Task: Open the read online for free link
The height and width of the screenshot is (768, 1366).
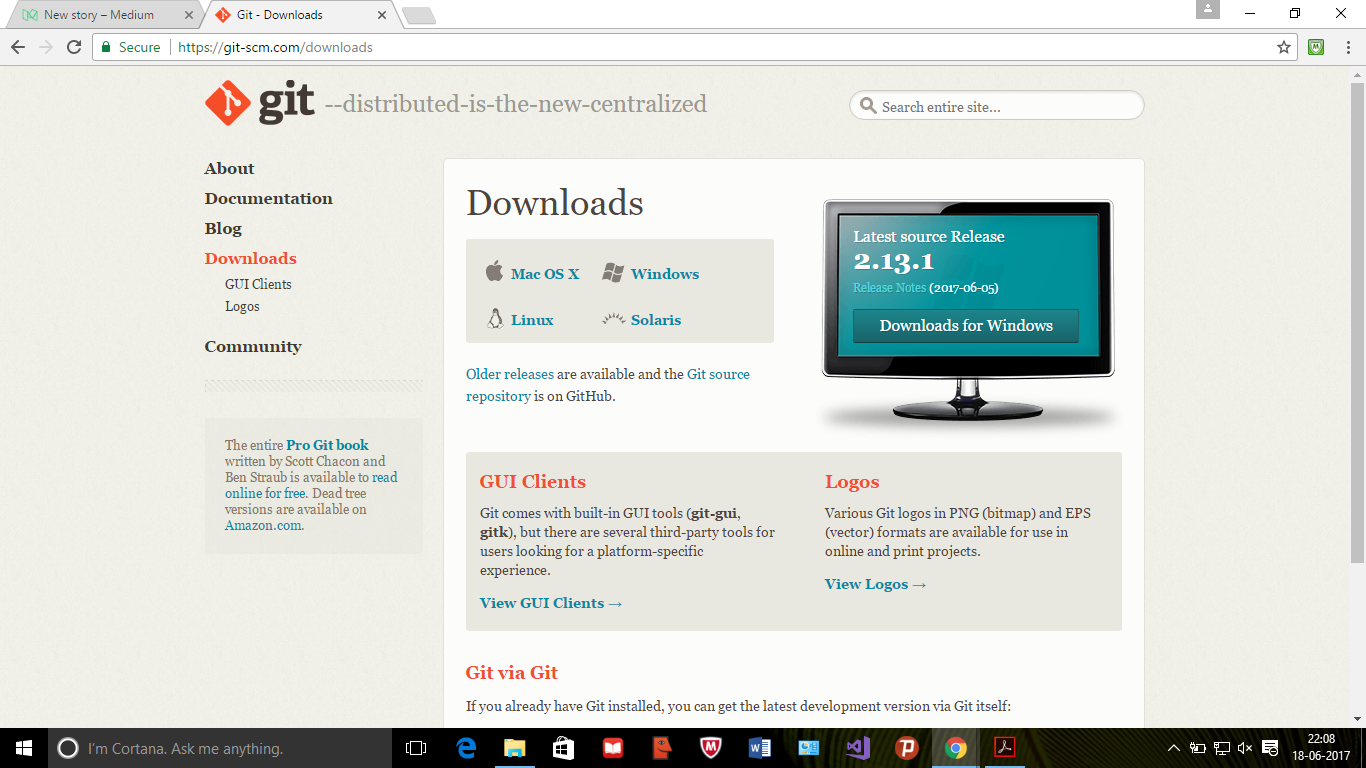Action: (x=311, y=485)
